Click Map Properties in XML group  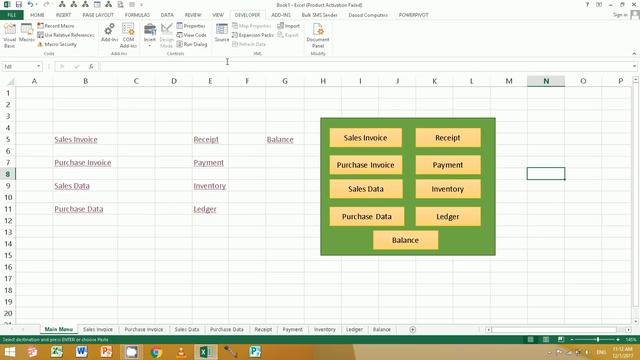(251, 26)
